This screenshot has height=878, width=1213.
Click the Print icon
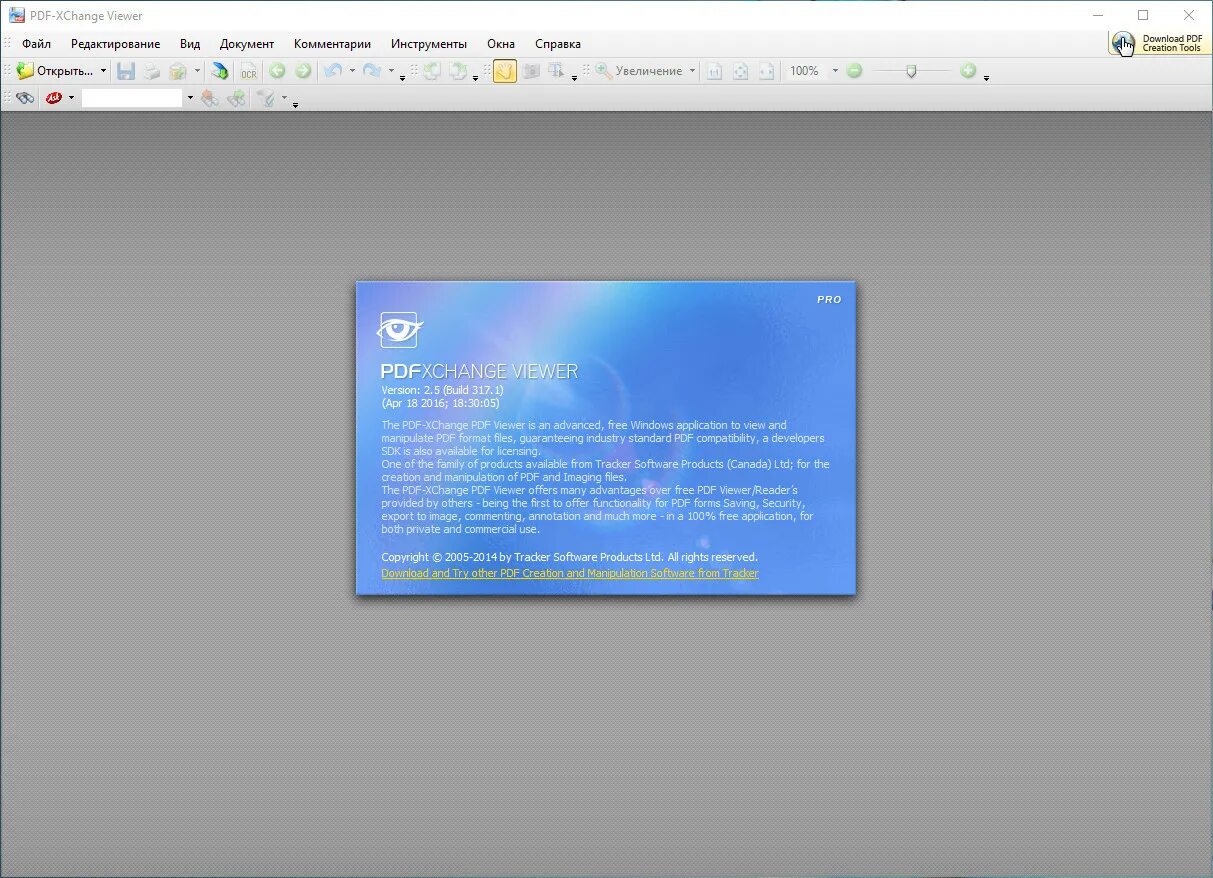[152, 71]
